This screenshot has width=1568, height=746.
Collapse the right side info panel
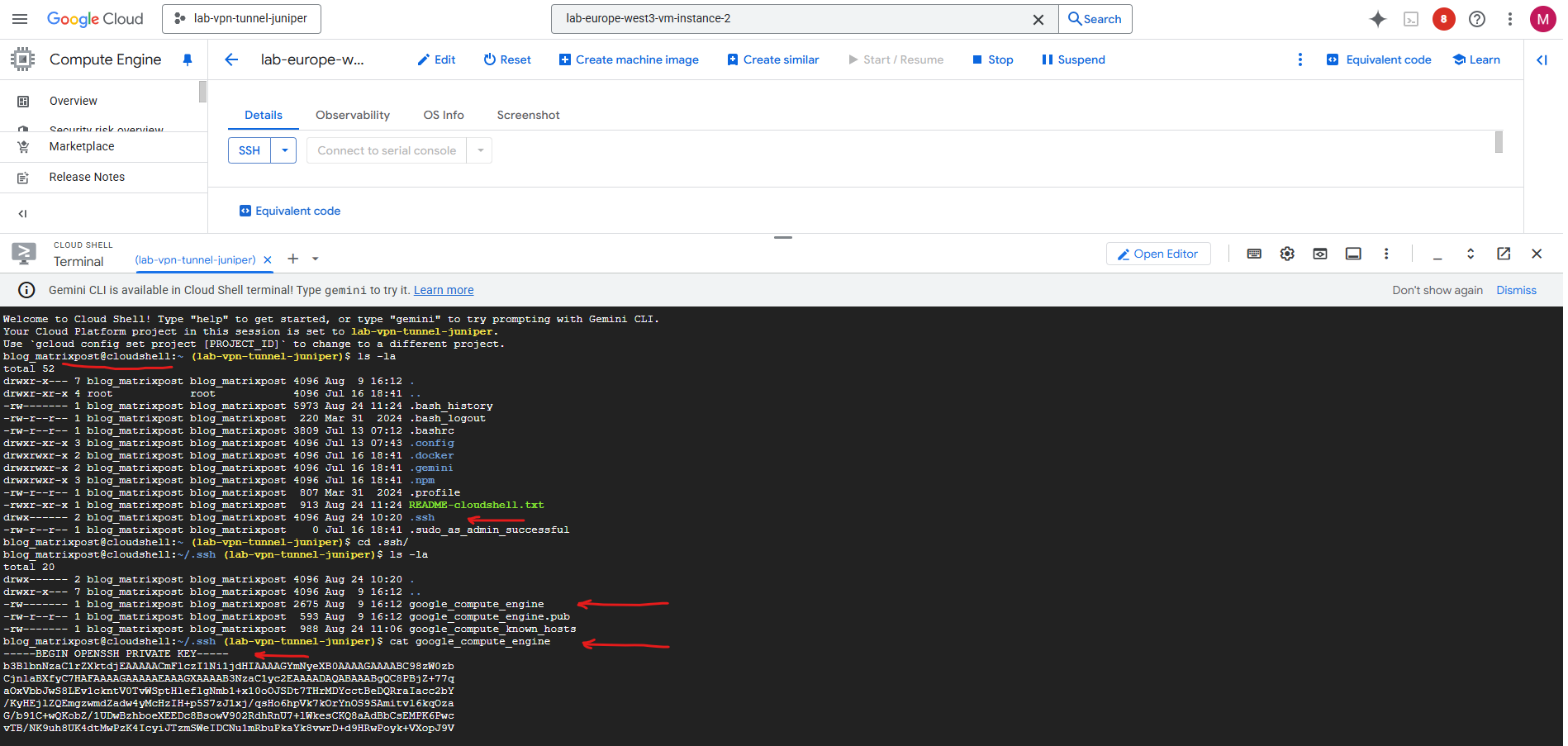tap(1542, 59)
